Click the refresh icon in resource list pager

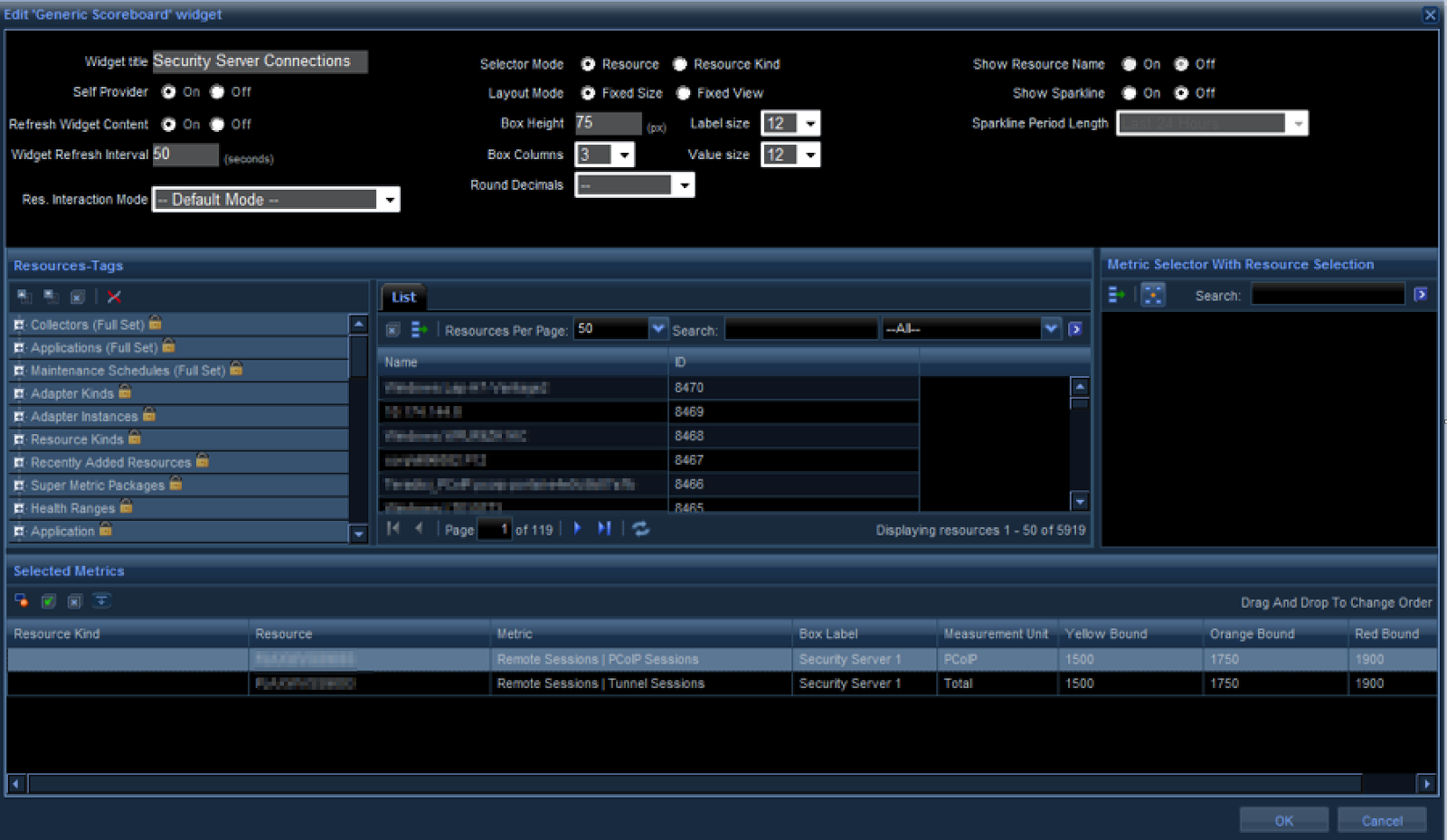tap(640, 529)
